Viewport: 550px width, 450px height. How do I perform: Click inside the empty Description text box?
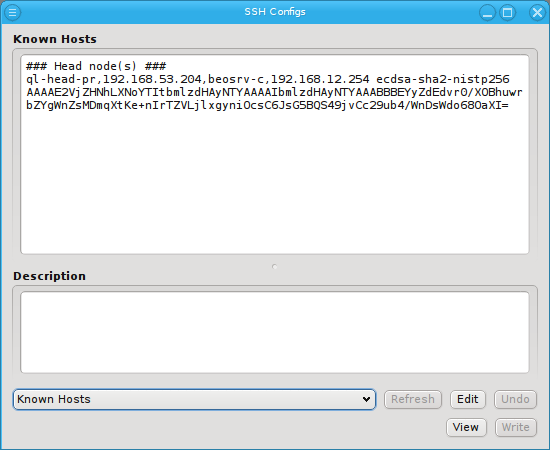point(275,332)
